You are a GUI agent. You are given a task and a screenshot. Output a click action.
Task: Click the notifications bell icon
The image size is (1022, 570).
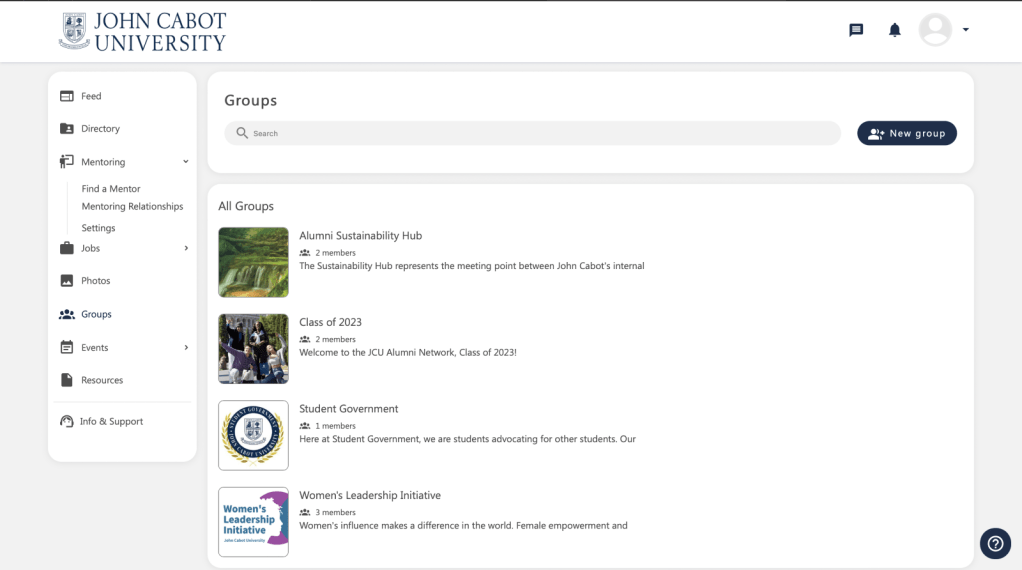coord(895,30)
